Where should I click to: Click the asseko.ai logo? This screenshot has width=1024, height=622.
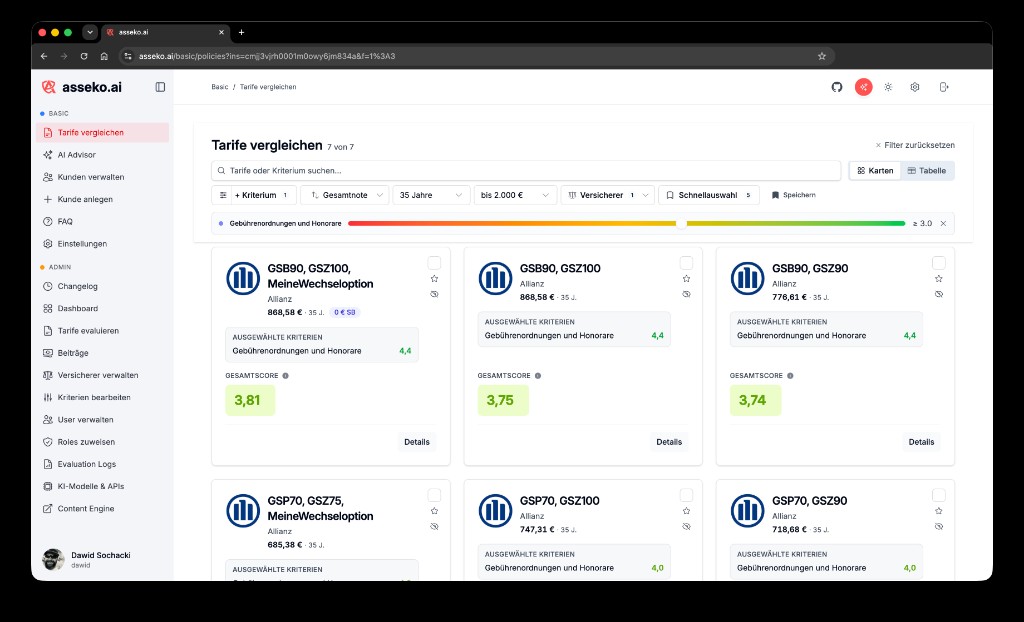pos(82,87)
